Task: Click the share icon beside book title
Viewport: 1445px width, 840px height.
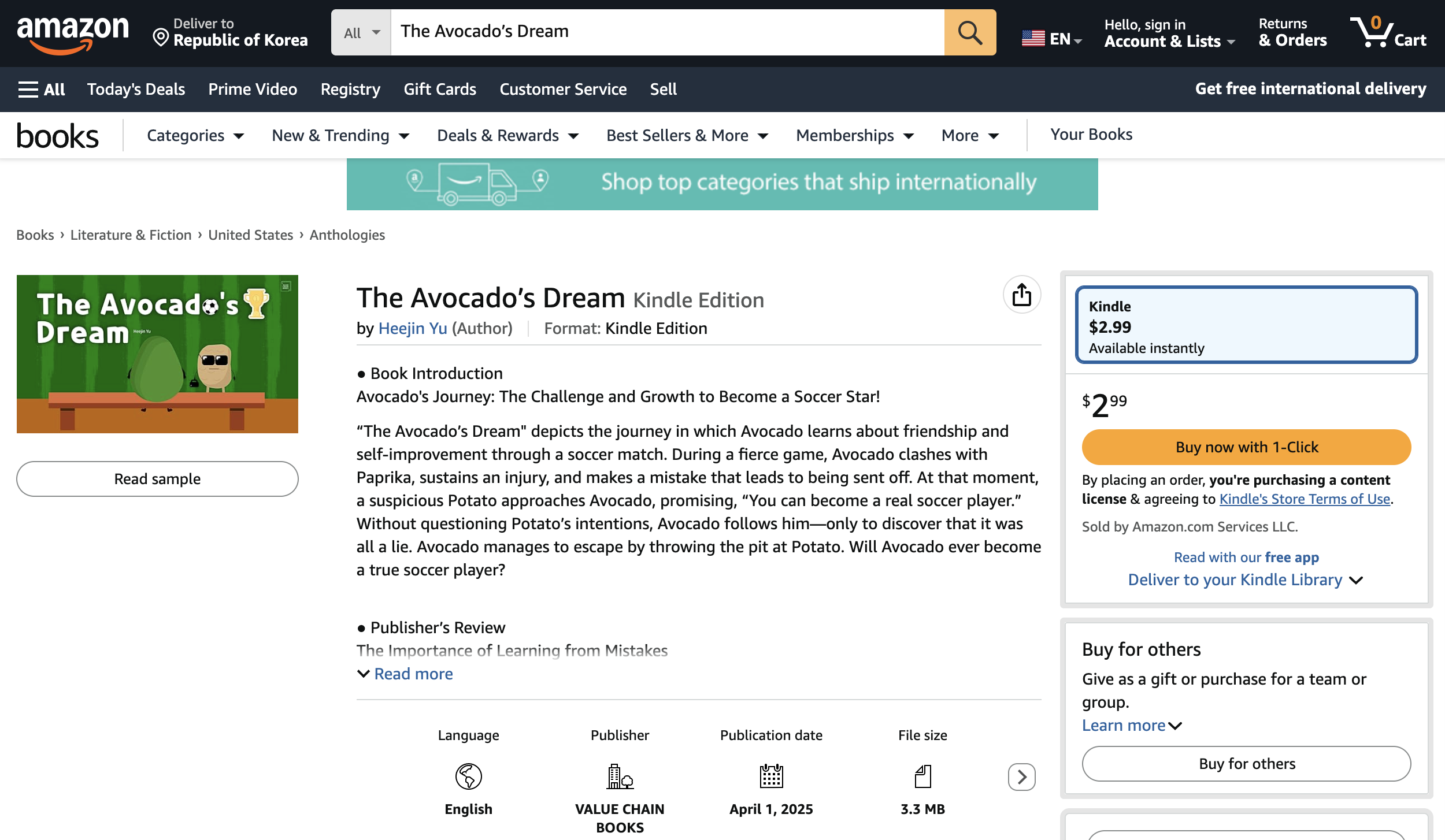Action: point(1021,295)
